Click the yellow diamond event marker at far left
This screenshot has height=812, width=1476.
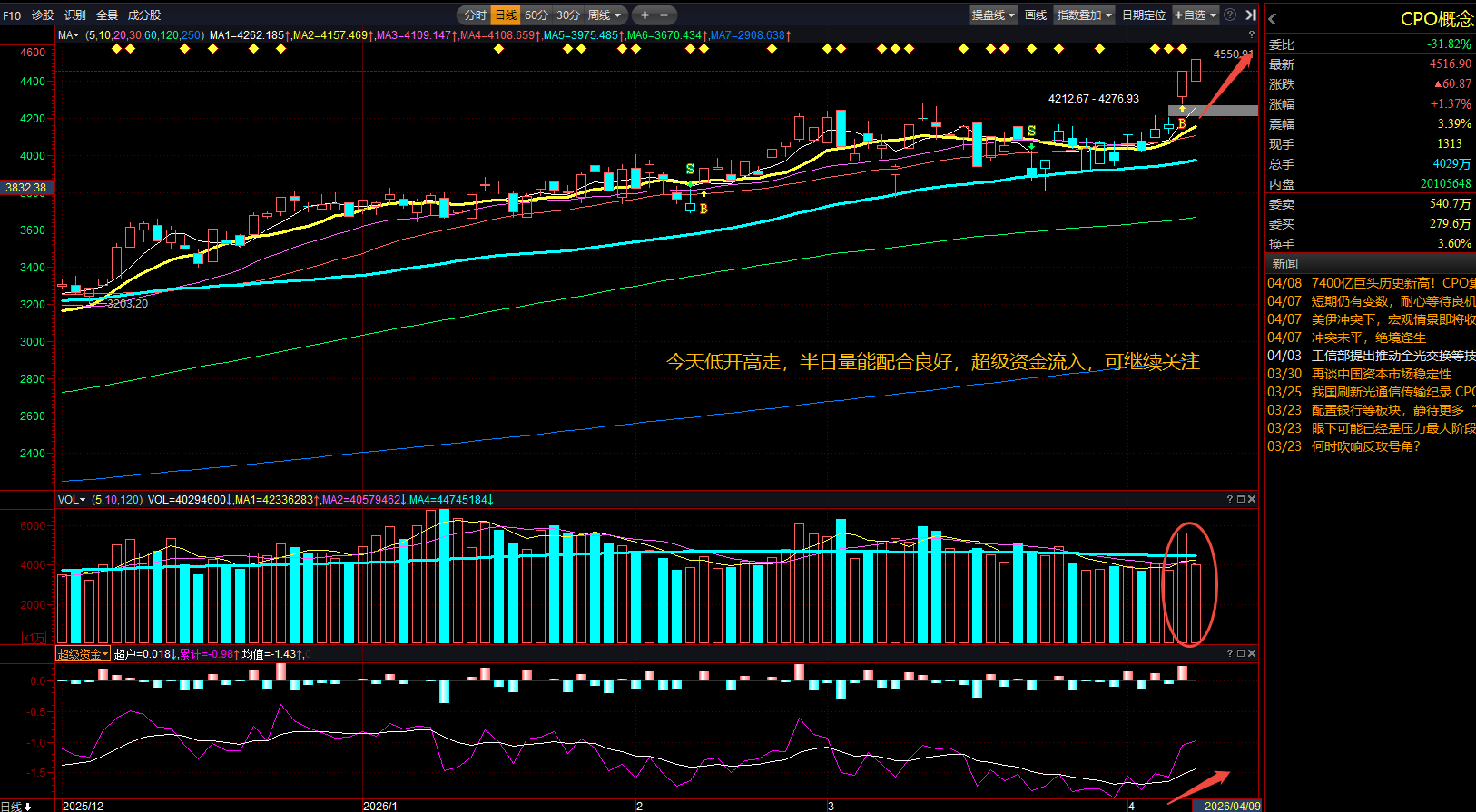pos(116,49)
